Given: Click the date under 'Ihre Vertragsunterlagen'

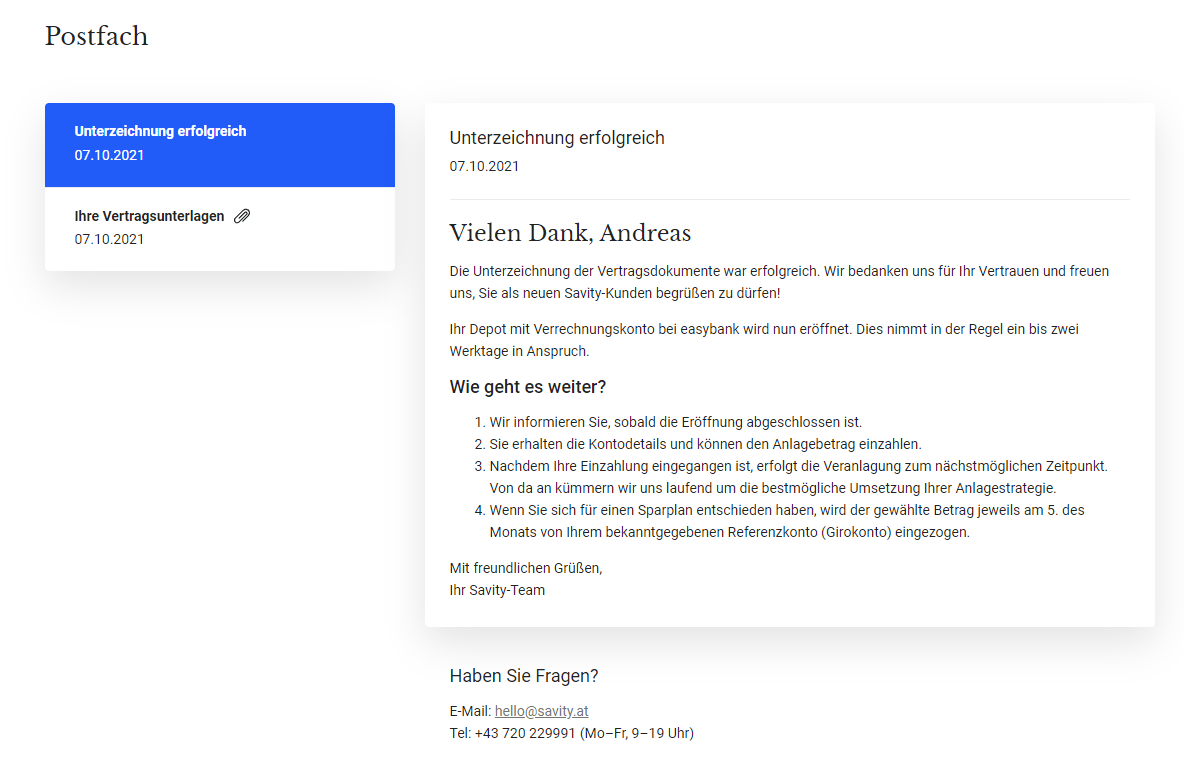Looking at the screenshot, I should pos(109,239).
